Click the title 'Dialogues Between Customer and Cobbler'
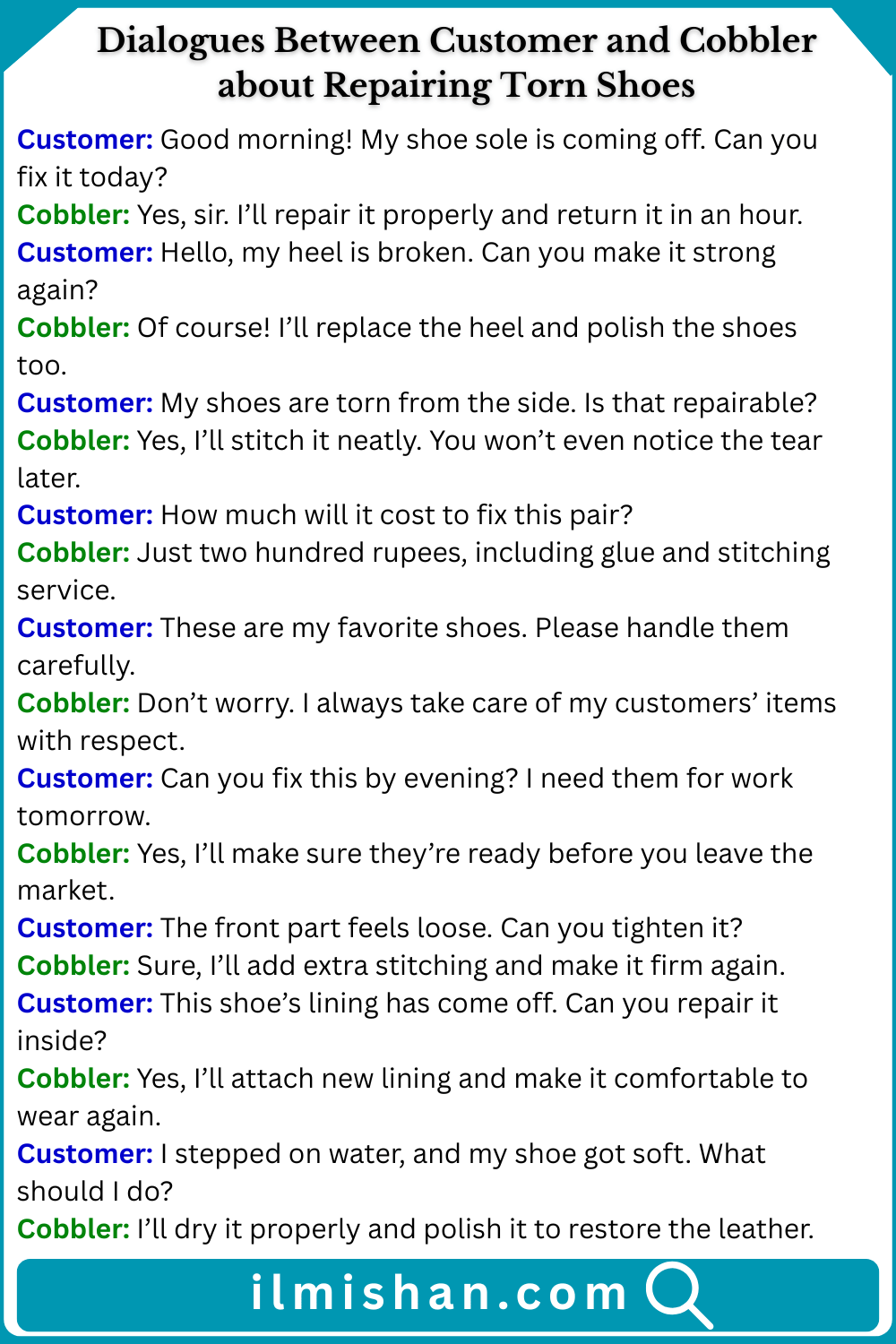The height and width of the screenshot is (1344, 896). 456,41
